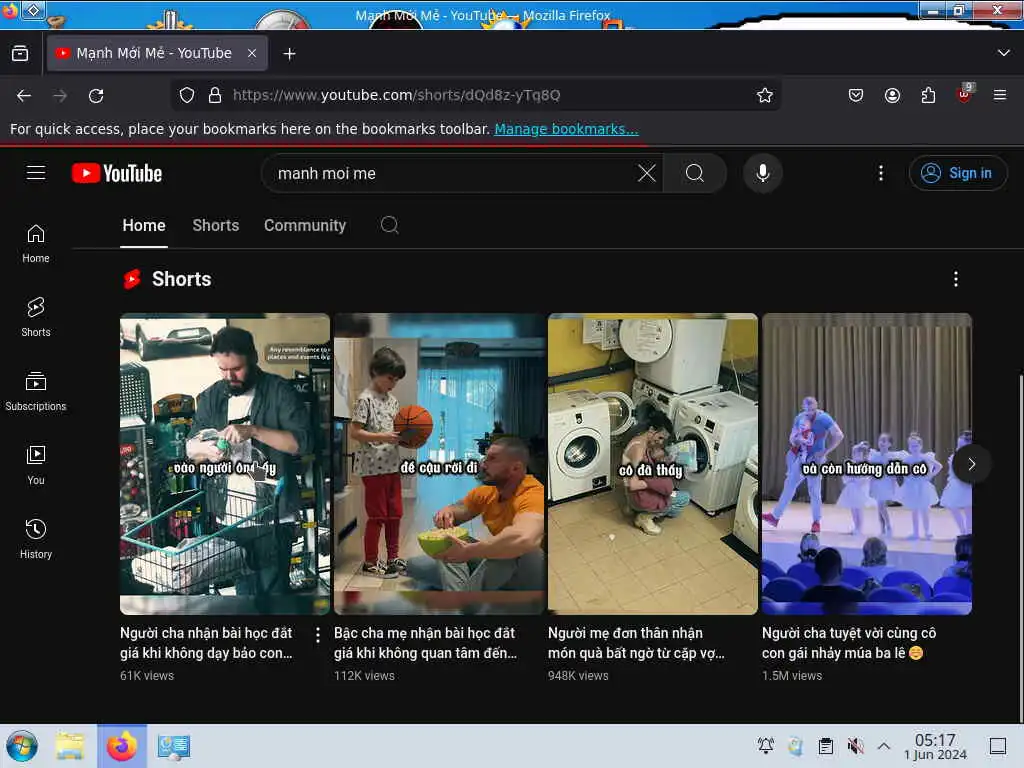Image resolution: width=1024 pixels, height=768 pixels.
Task: Go forward with the browser forward arrow
Action: 60,95
